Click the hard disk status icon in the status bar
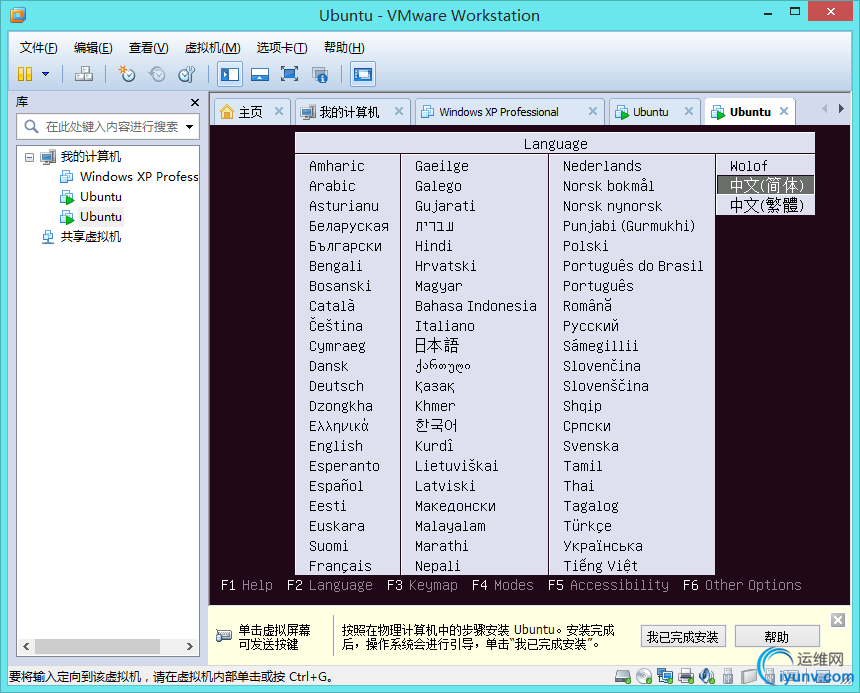 click(621, 675)
